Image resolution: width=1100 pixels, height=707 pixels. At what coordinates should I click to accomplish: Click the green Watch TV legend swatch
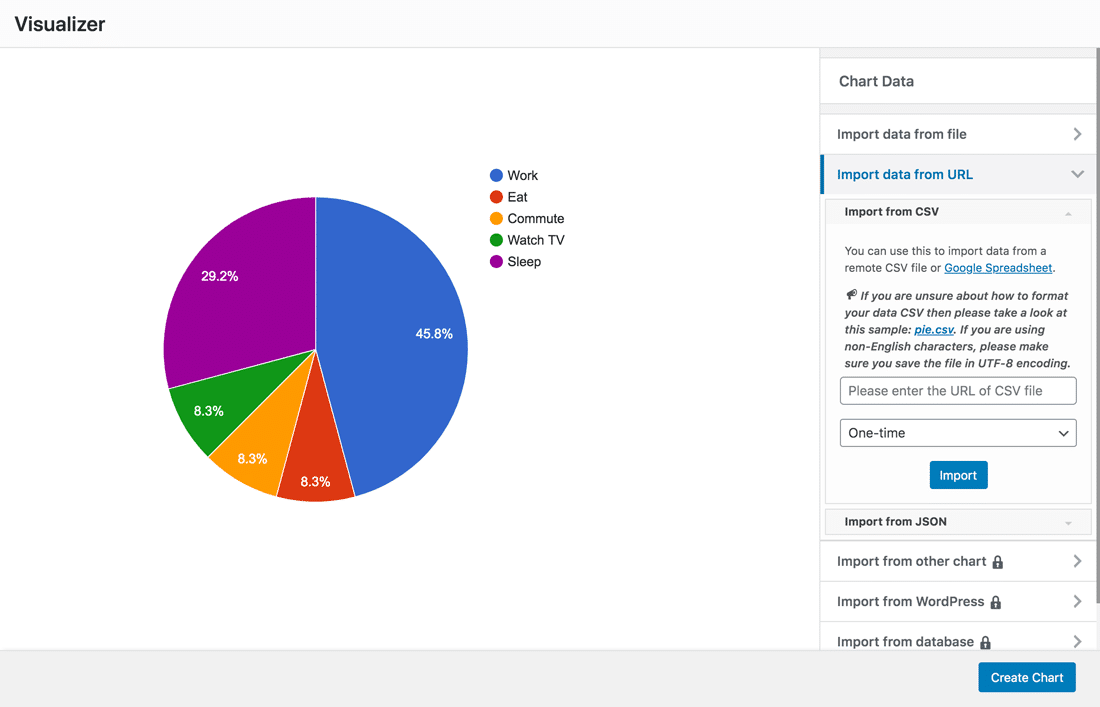tap(496, 240)
